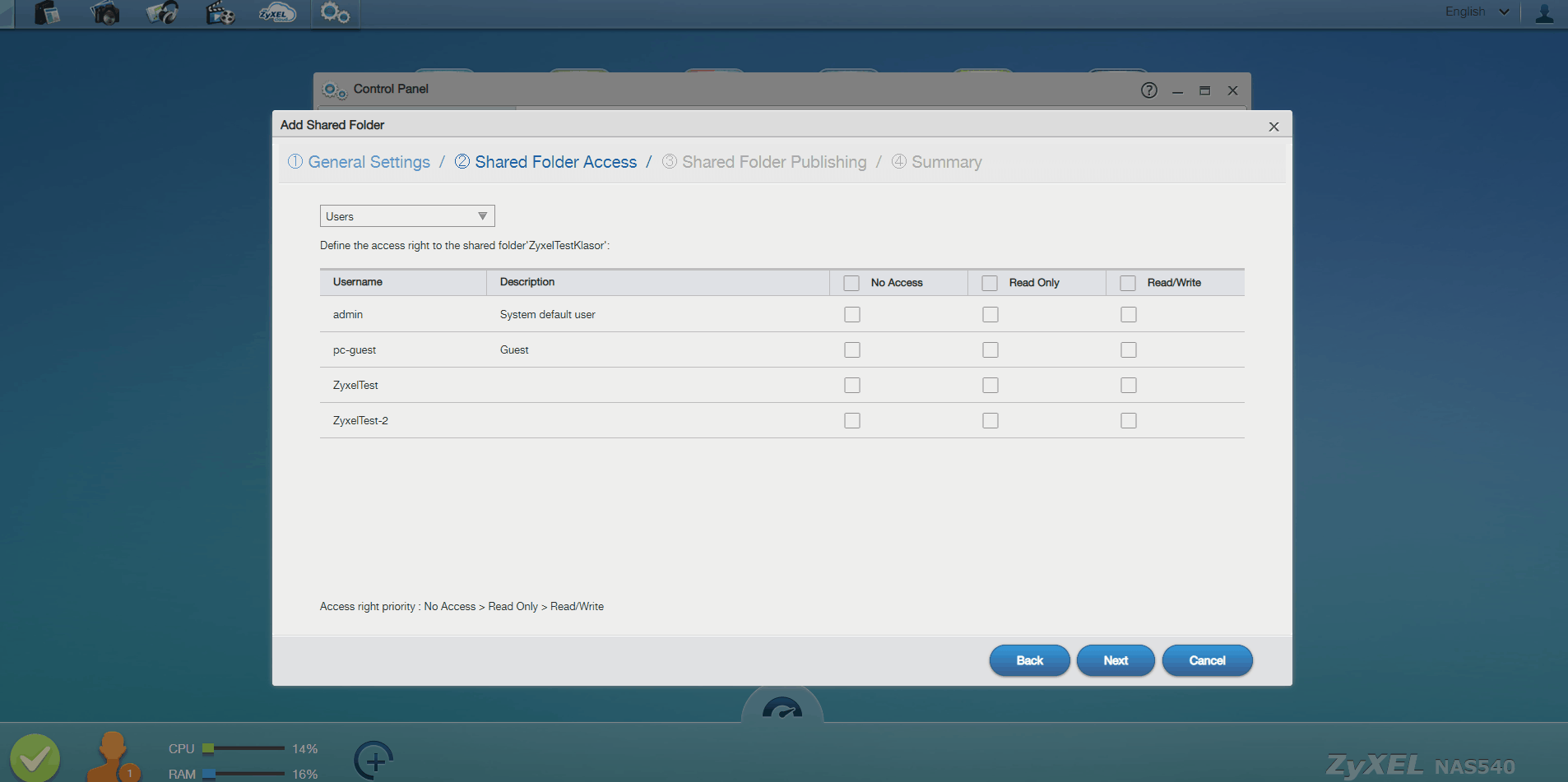
Task: Click the Access right priority note
Action: [x=462, y=607]
